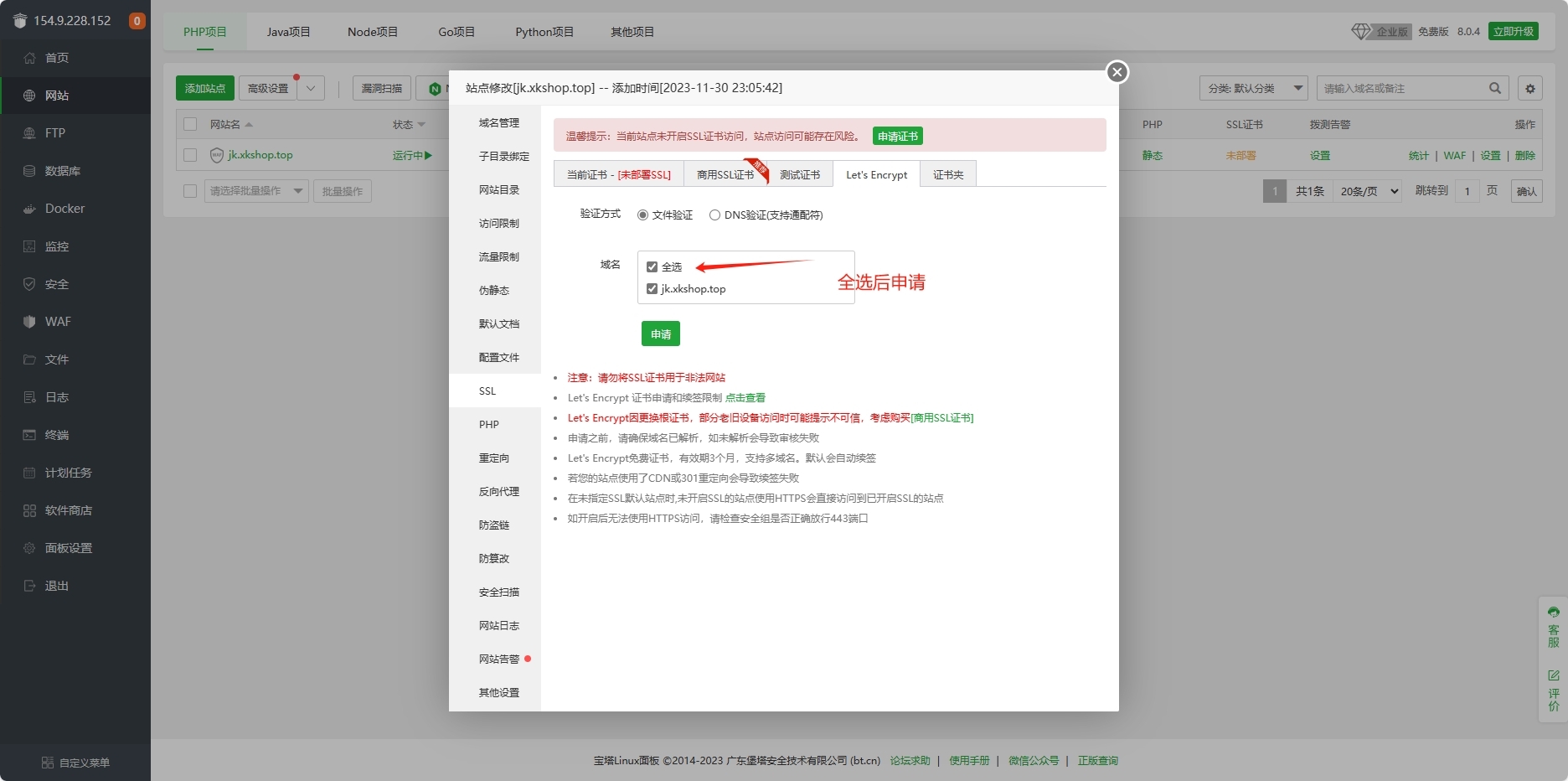The width and height of the screenshot is (1568, 781).
Task: Click the home icon in sidebar
Action: [x=30, y=58]
